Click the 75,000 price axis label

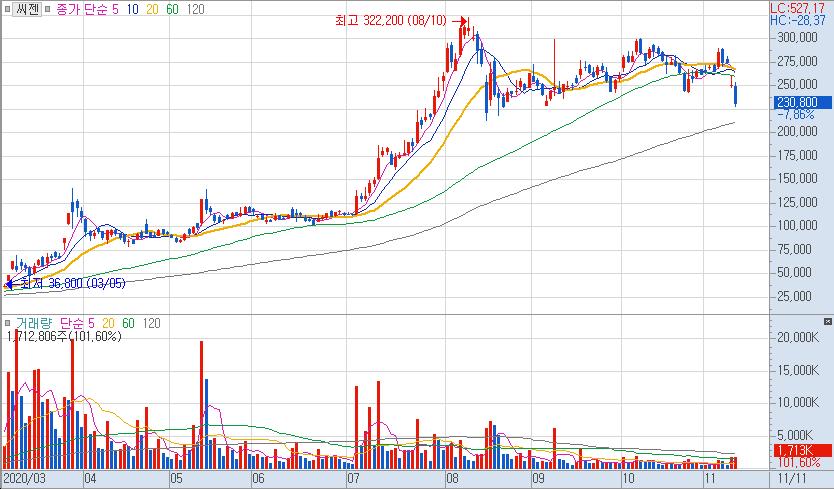797,249
